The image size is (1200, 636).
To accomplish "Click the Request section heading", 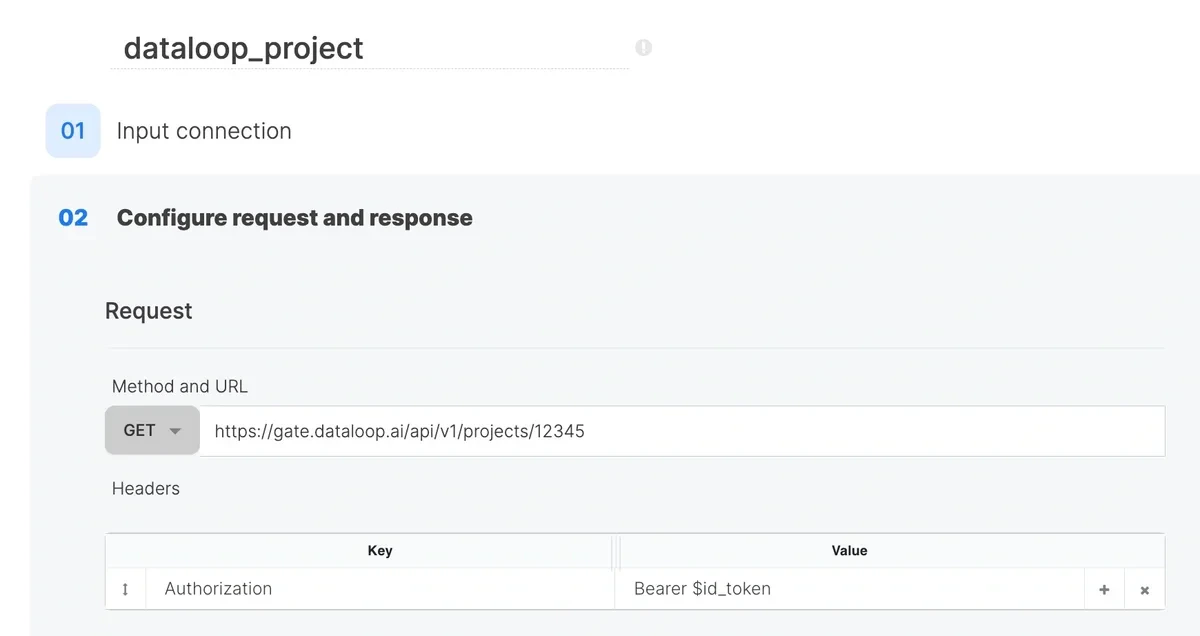I will 148,311.
